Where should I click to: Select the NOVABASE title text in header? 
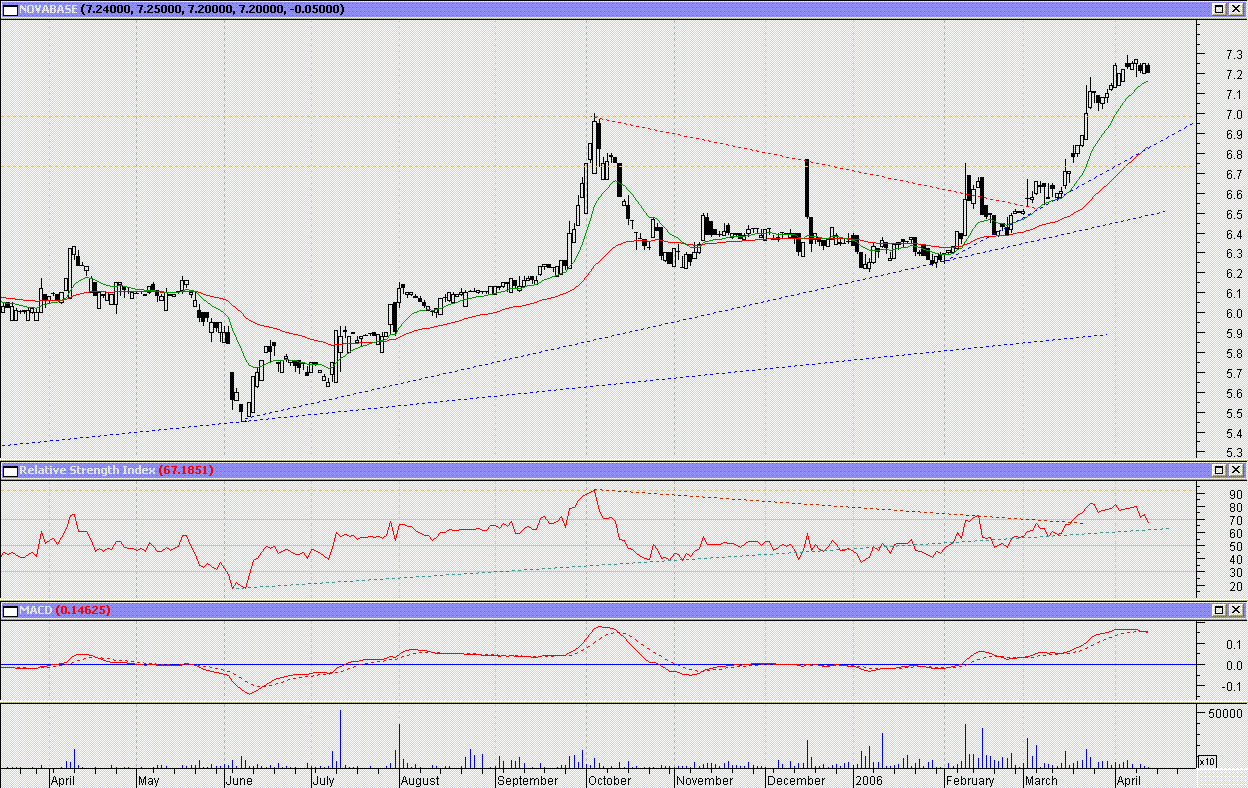coord(48,9)
